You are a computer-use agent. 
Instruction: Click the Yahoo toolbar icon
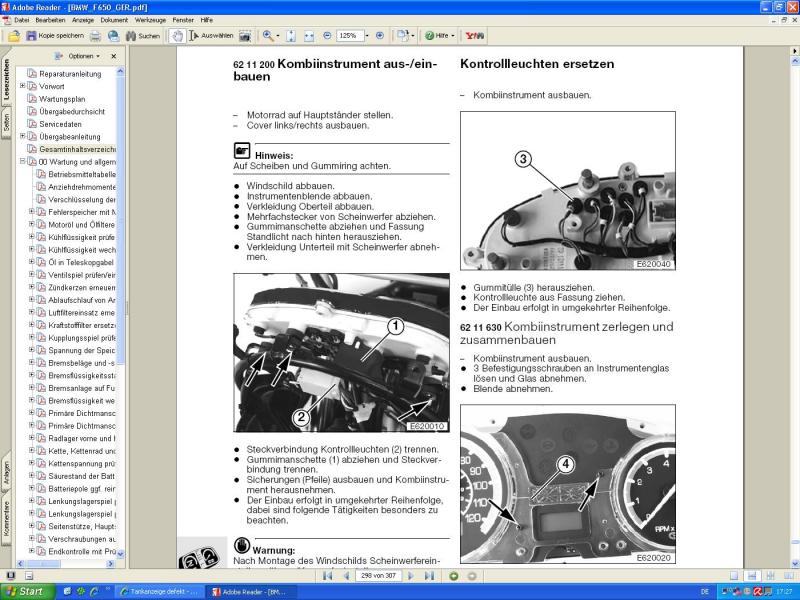tap(474, 36)
